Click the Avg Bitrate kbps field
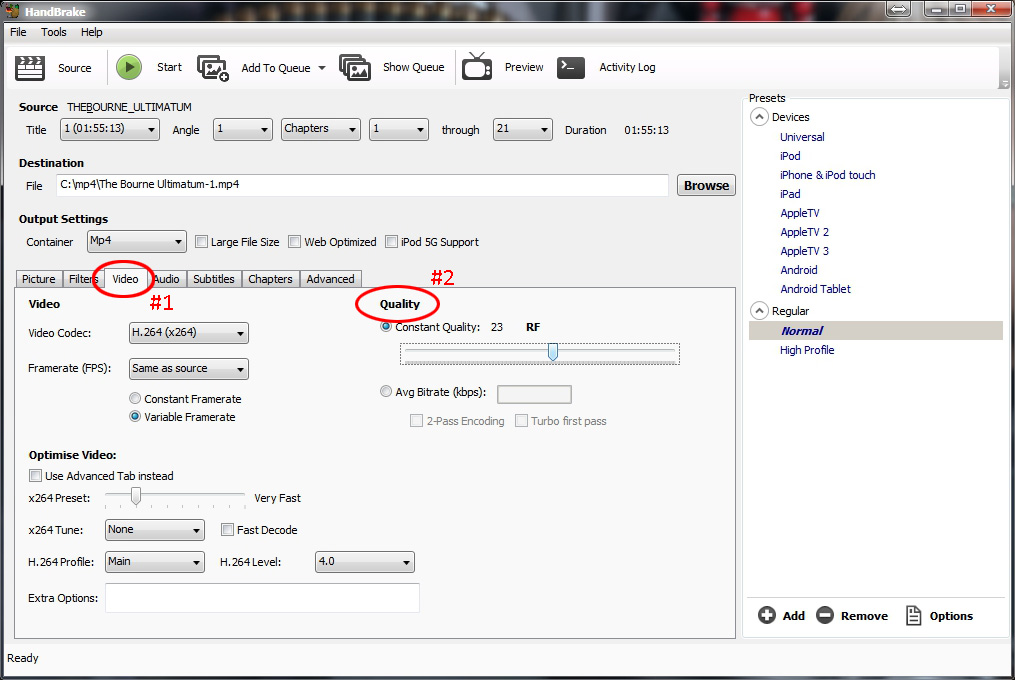The image size is (1015, 680). pyautogui.click(x=534, y=394)
